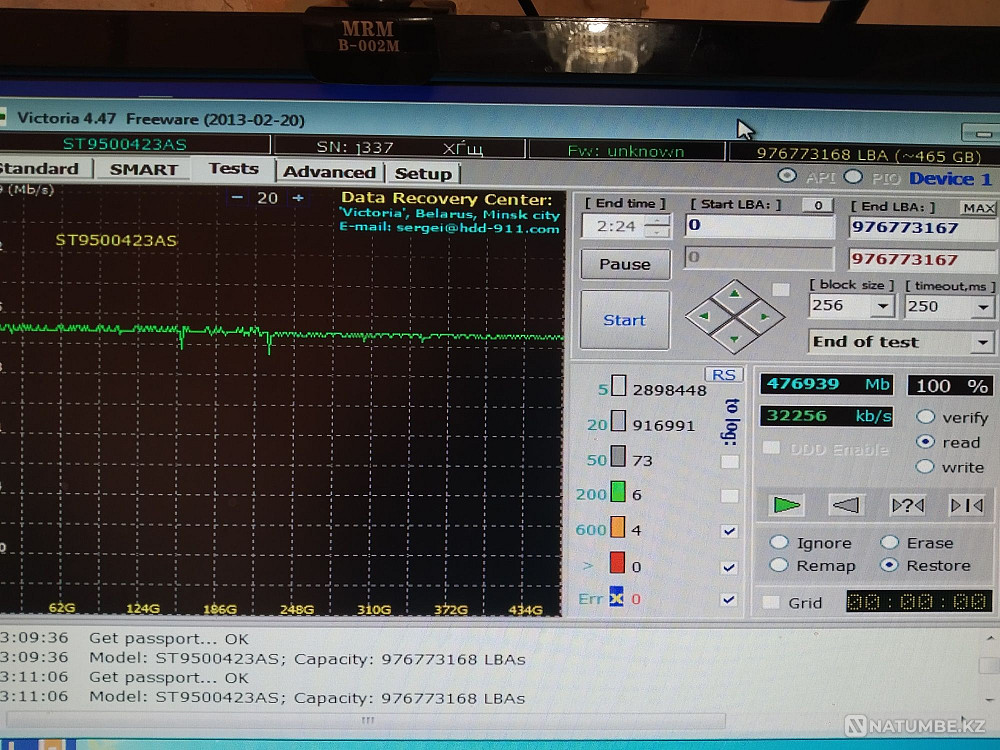Increase graph scale with plus icon

pyautogui.click(x=298, y=198)
